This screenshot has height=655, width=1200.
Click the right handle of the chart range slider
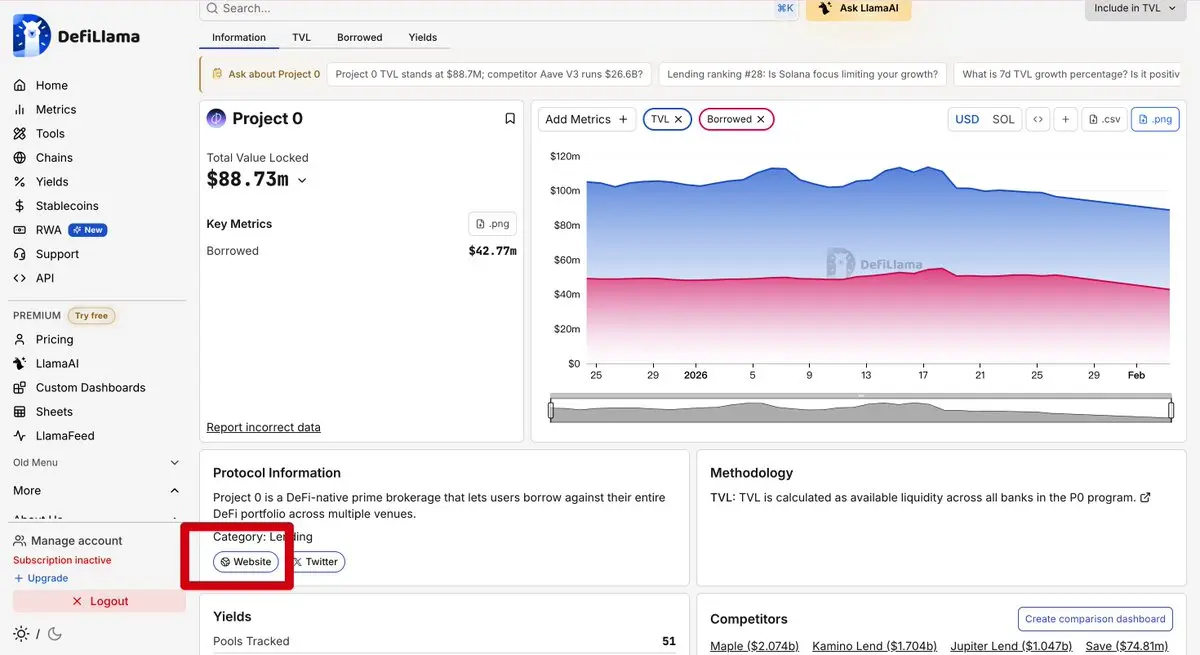(1171, 410)
